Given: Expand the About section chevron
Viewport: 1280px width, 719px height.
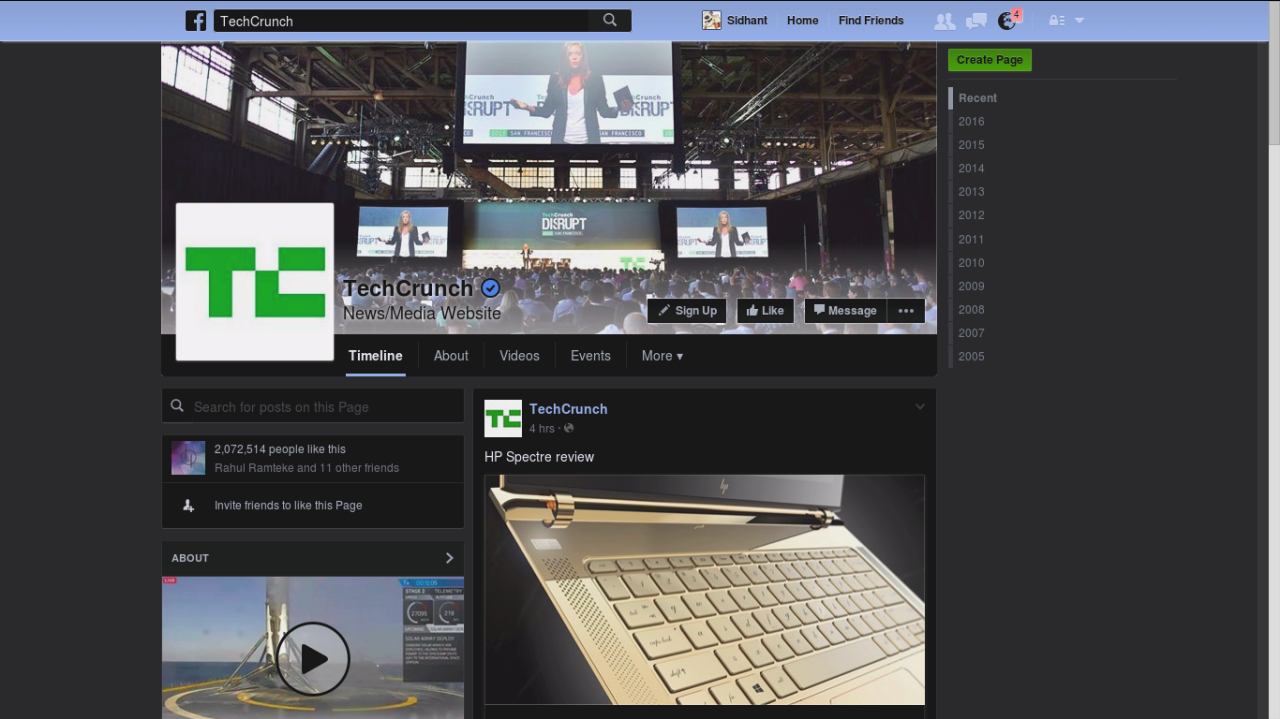Looking at the screenshot, I should click(x=449, y=558).
